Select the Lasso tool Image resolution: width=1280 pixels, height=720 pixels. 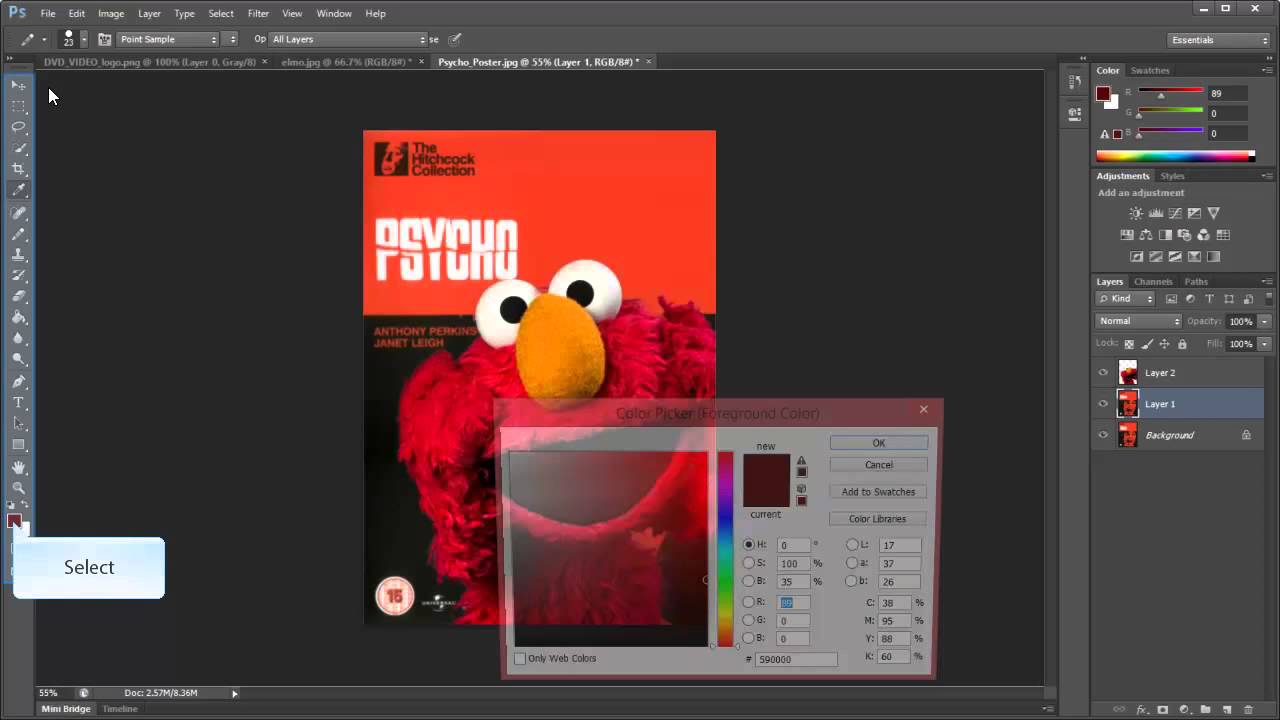click(18, 127)
